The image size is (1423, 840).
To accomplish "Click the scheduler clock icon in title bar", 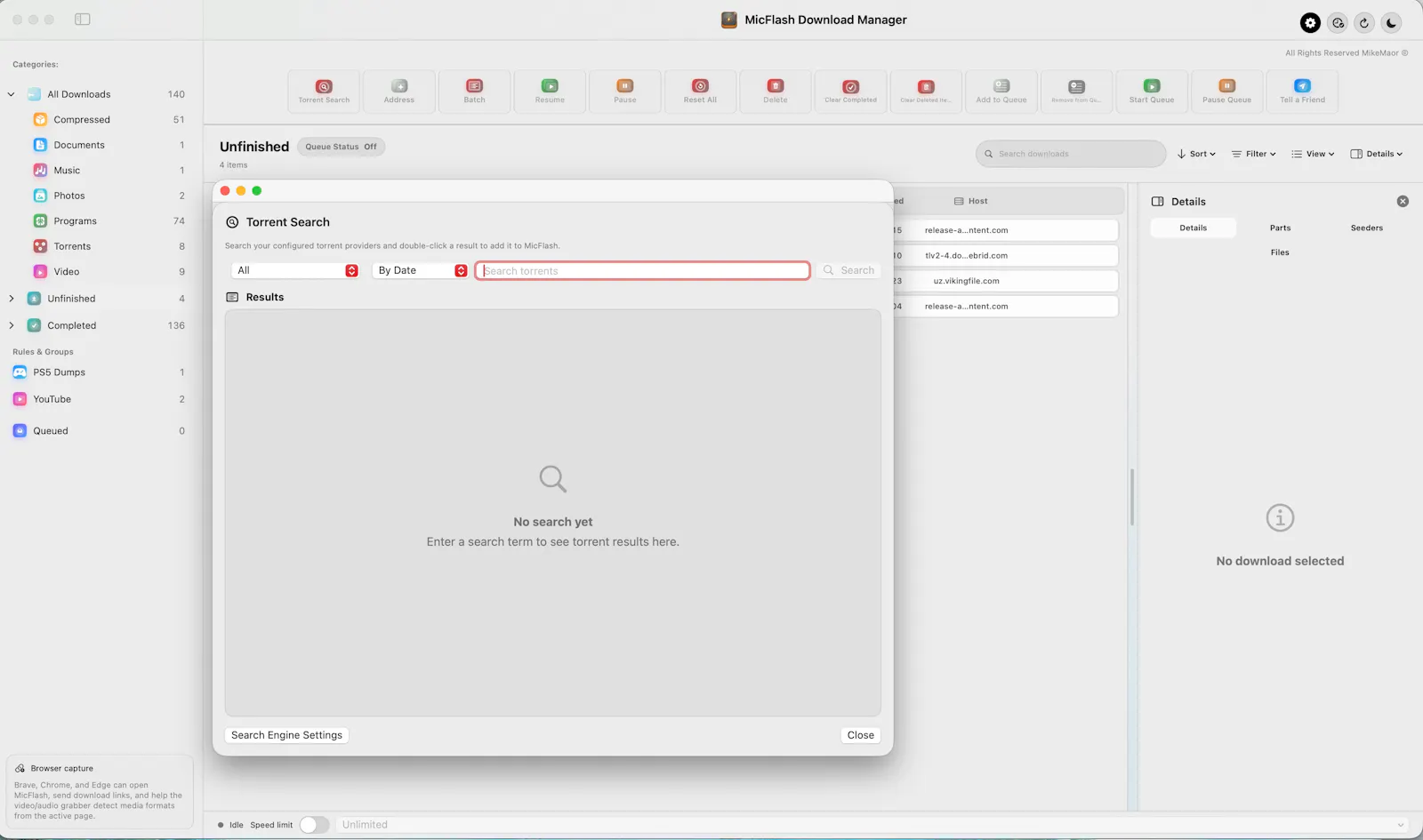I will (x=1338, y=23).
